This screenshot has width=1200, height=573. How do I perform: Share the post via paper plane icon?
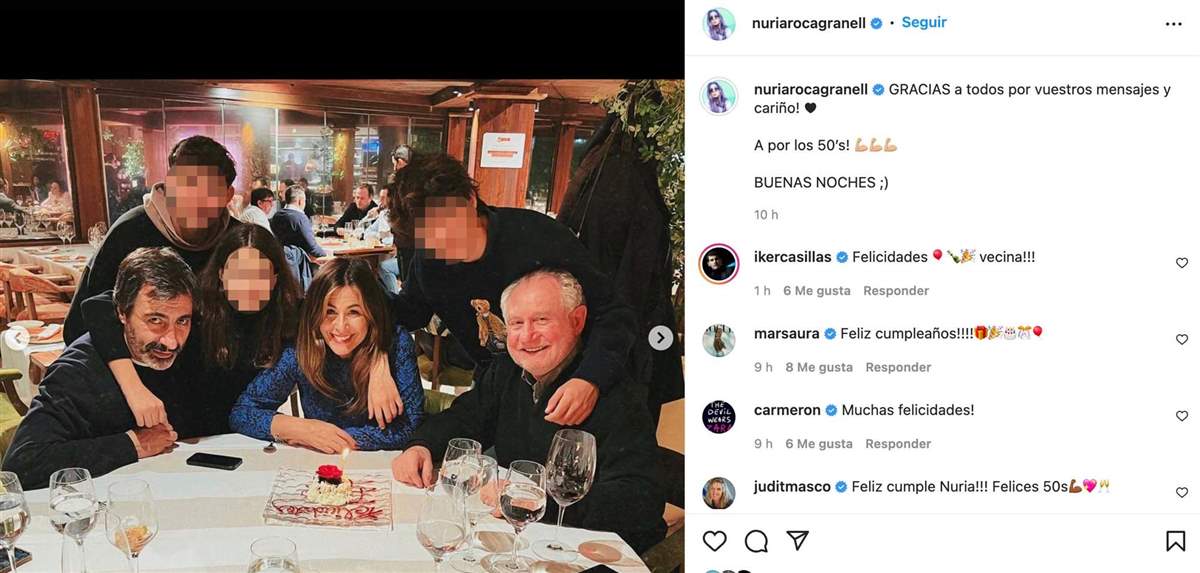pos(797,541)
